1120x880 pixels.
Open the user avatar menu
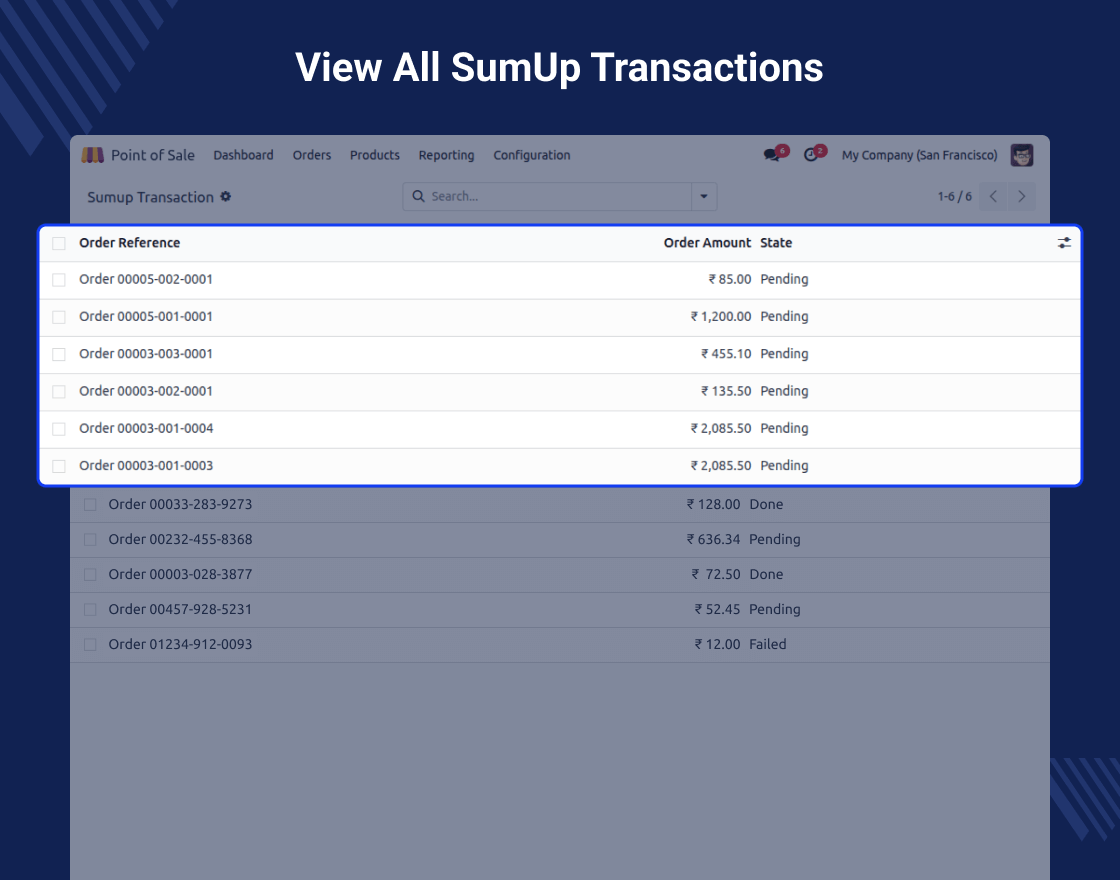click(1021, 155)
